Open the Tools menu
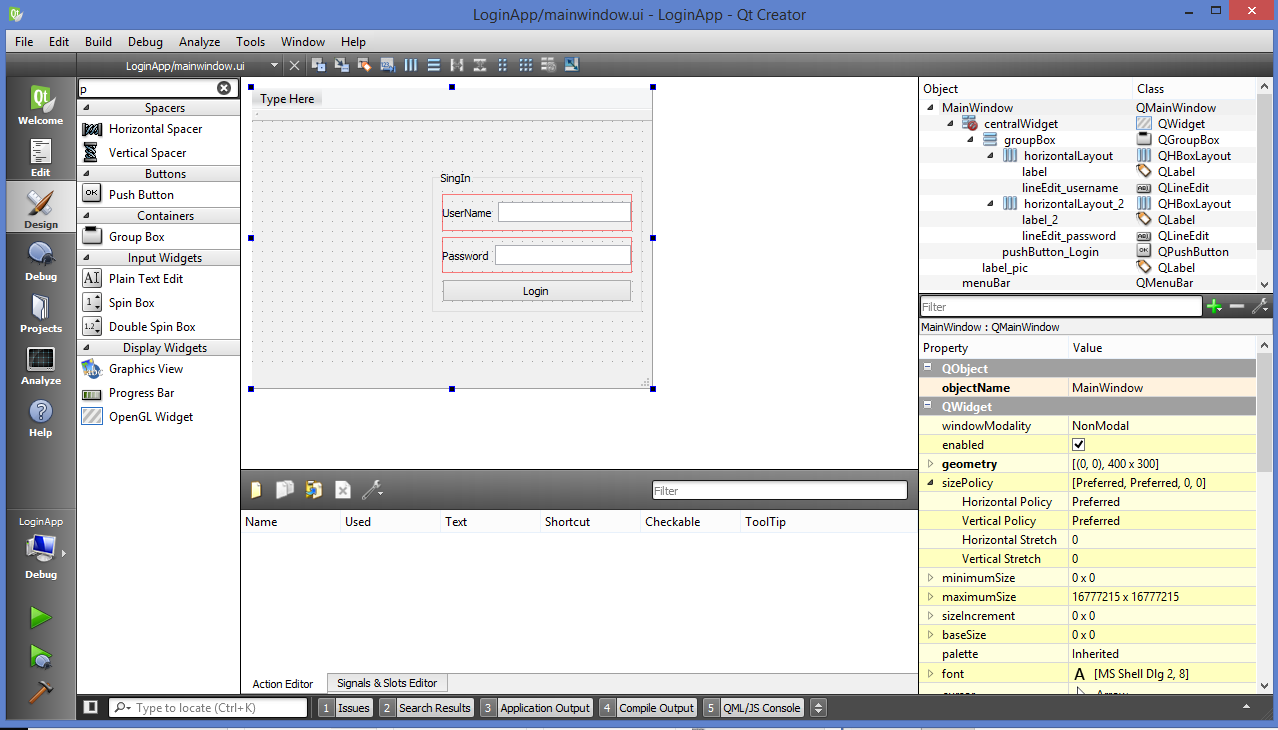 coord(250,42)
